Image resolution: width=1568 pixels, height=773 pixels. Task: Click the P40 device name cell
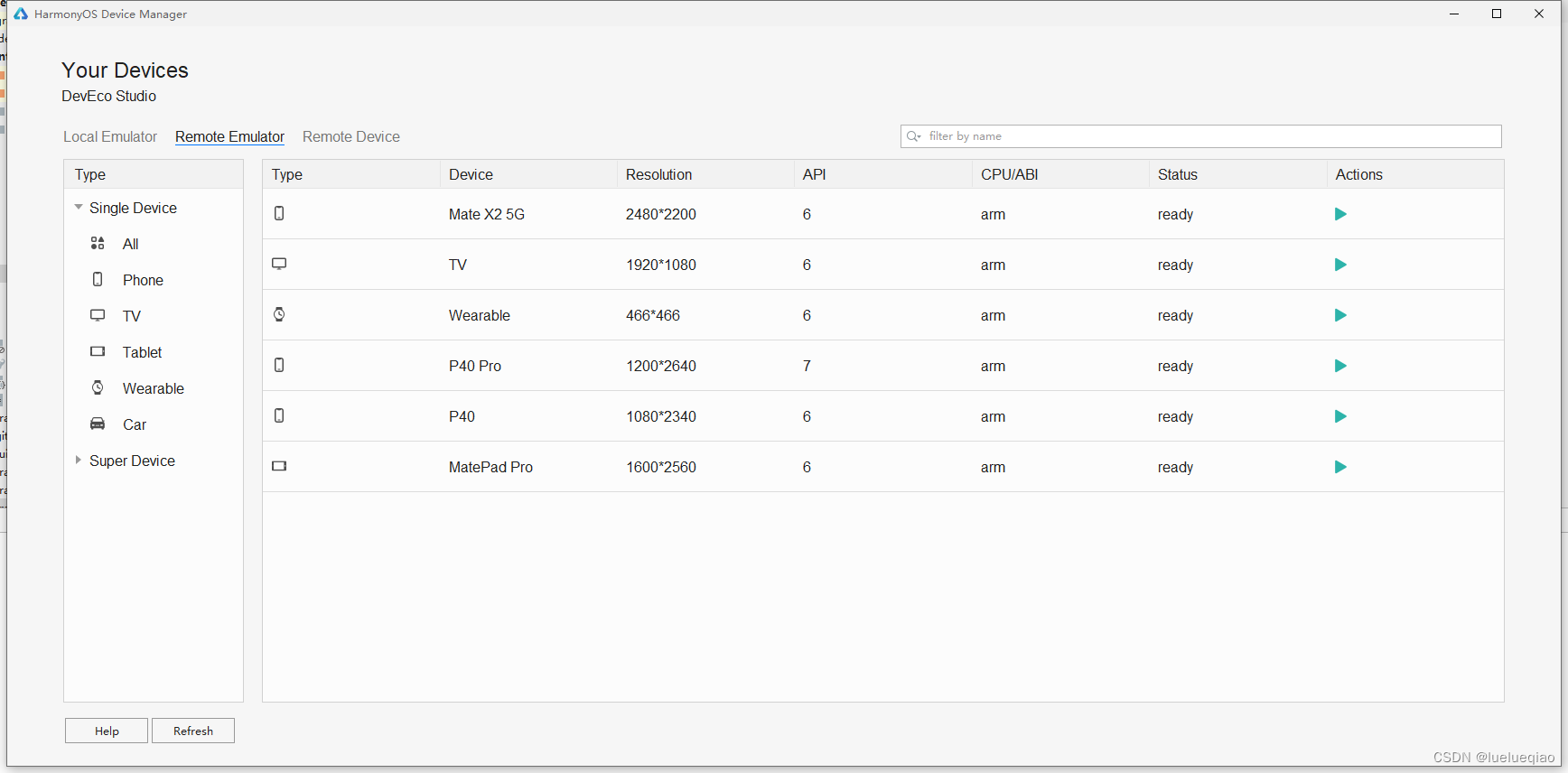(462, 416)
